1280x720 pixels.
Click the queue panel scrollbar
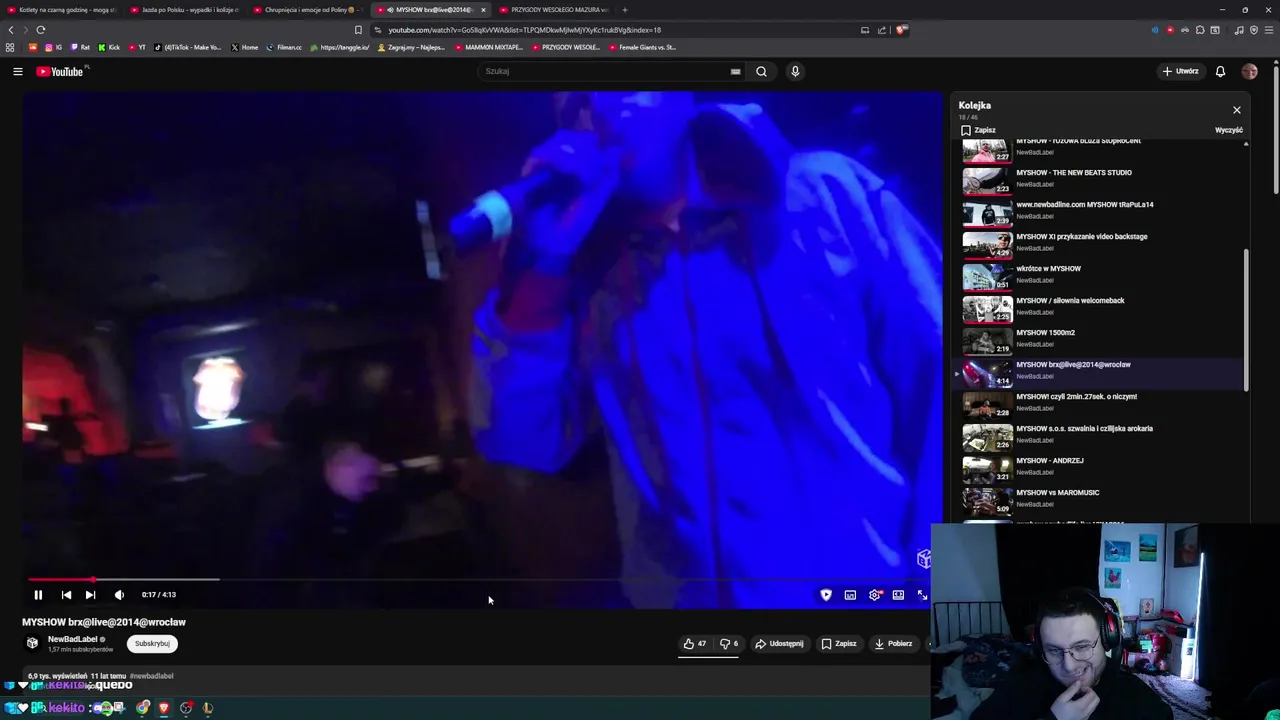click(x=1246, y=320)
